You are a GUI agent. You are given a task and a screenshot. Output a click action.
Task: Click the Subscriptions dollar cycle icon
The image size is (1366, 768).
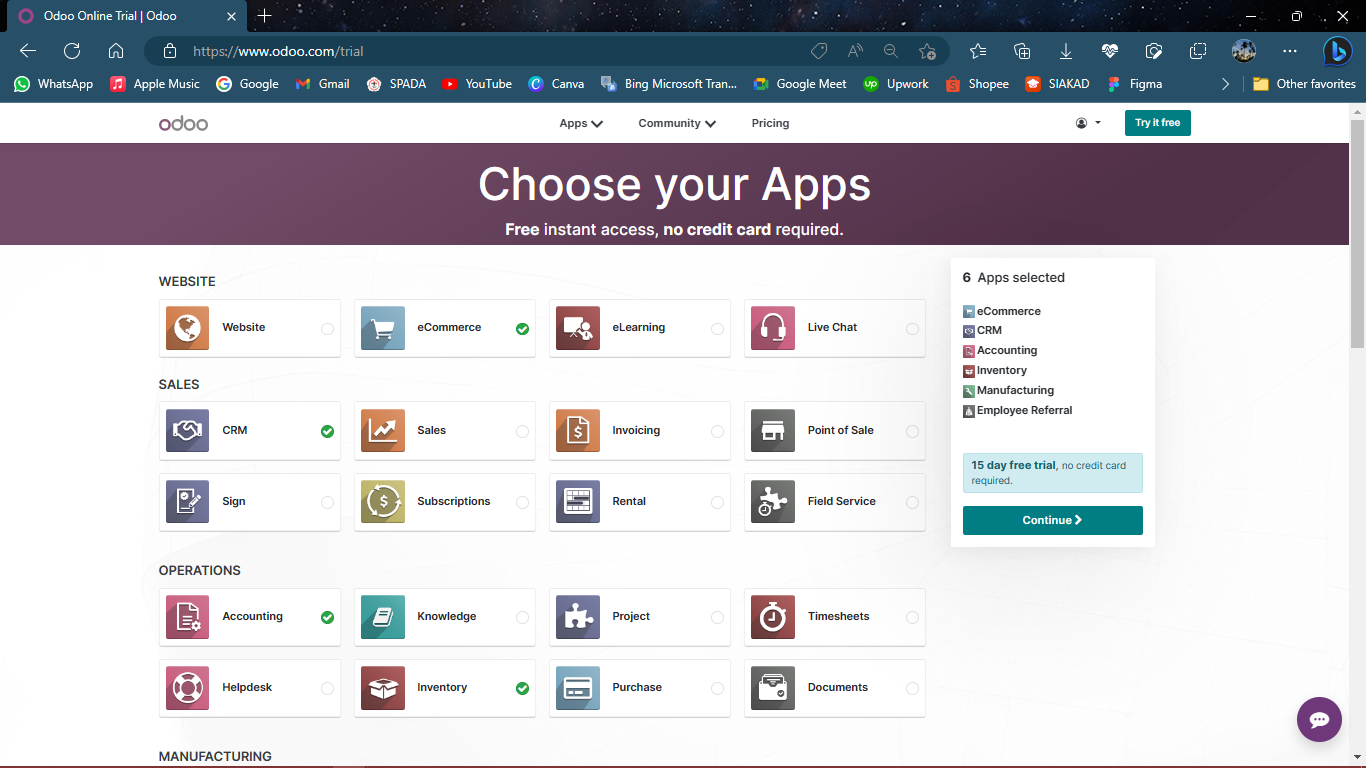(382, 502)
